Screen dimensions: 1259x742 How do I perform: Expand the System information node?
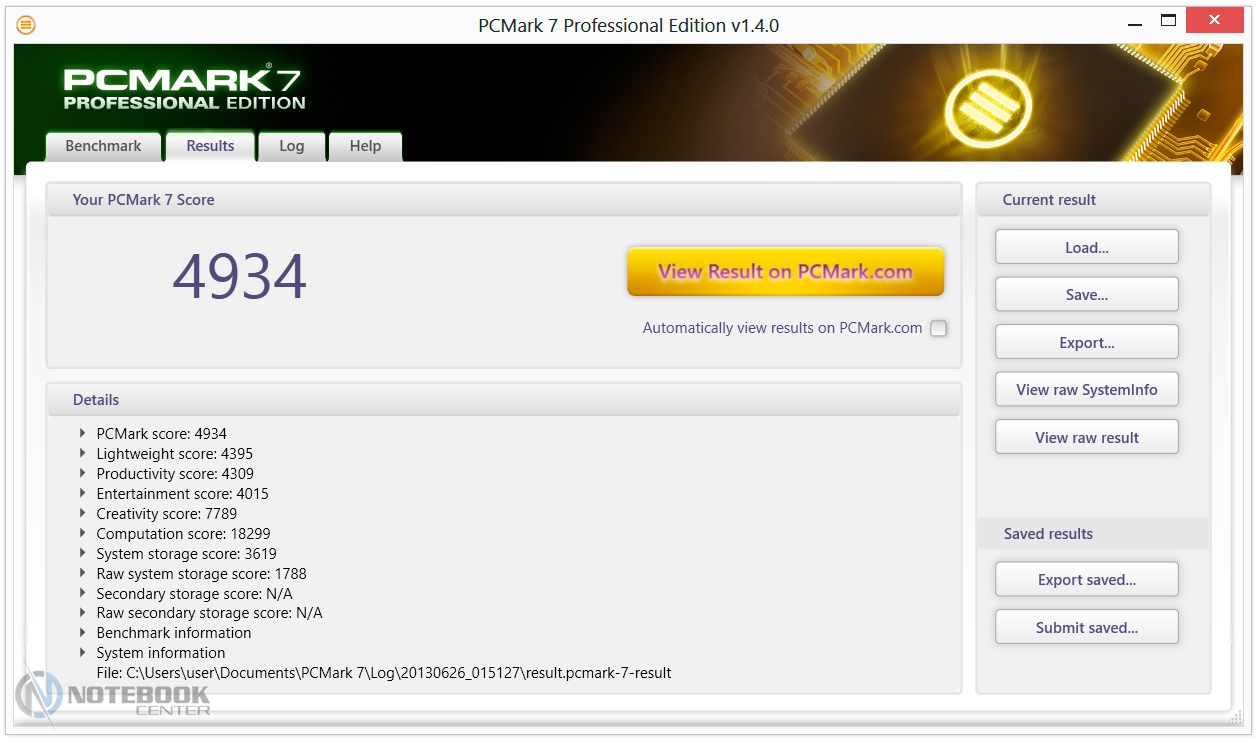point(82,653)
